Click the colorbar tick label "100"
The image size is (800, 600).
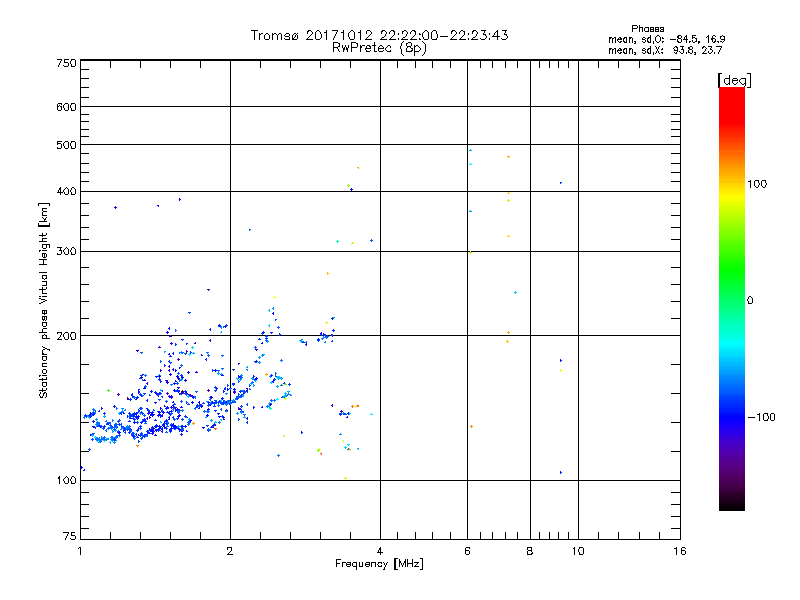(757, 184)
